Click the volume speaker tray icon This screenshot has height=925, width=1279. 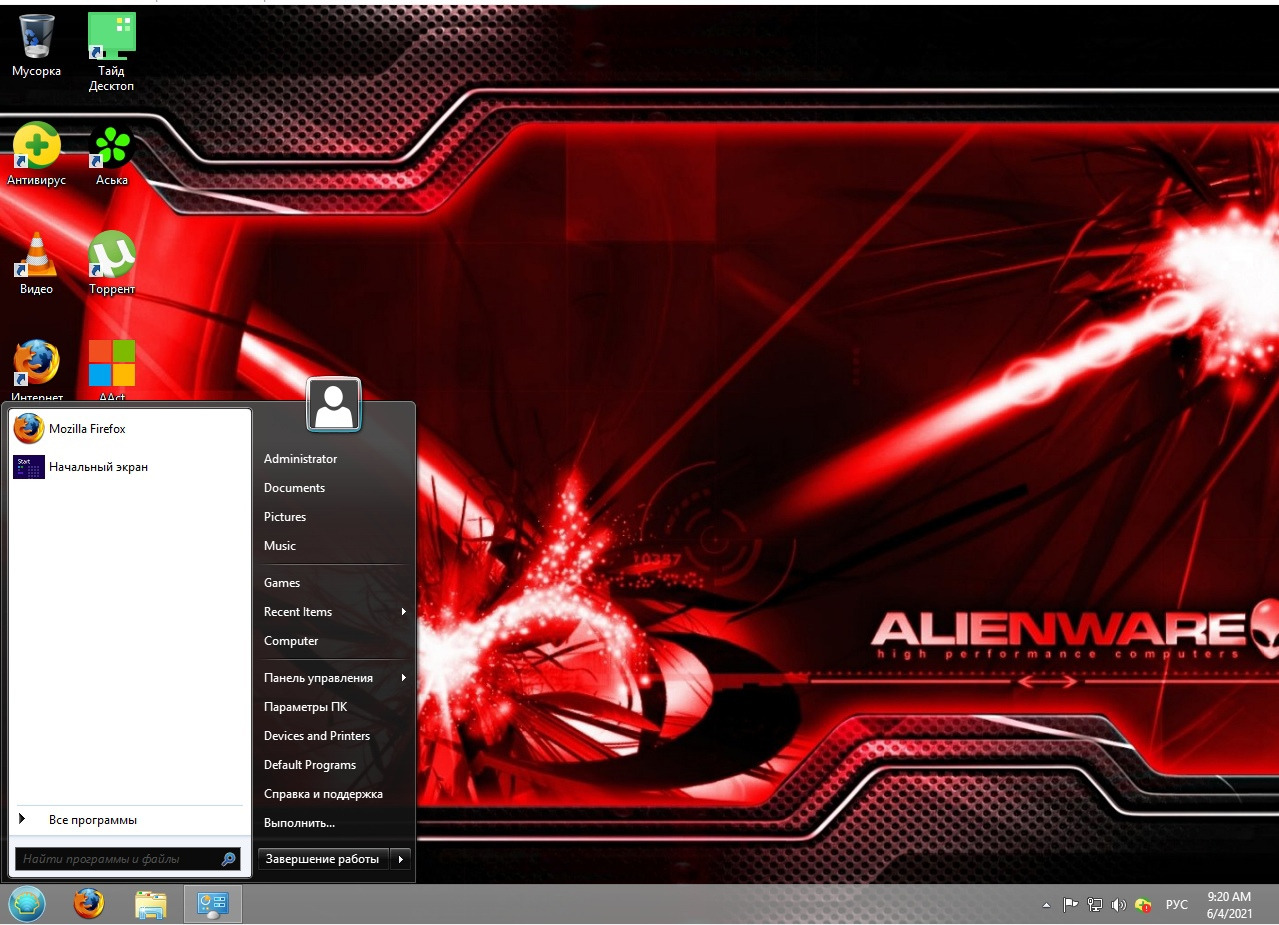pos(1119,905)
